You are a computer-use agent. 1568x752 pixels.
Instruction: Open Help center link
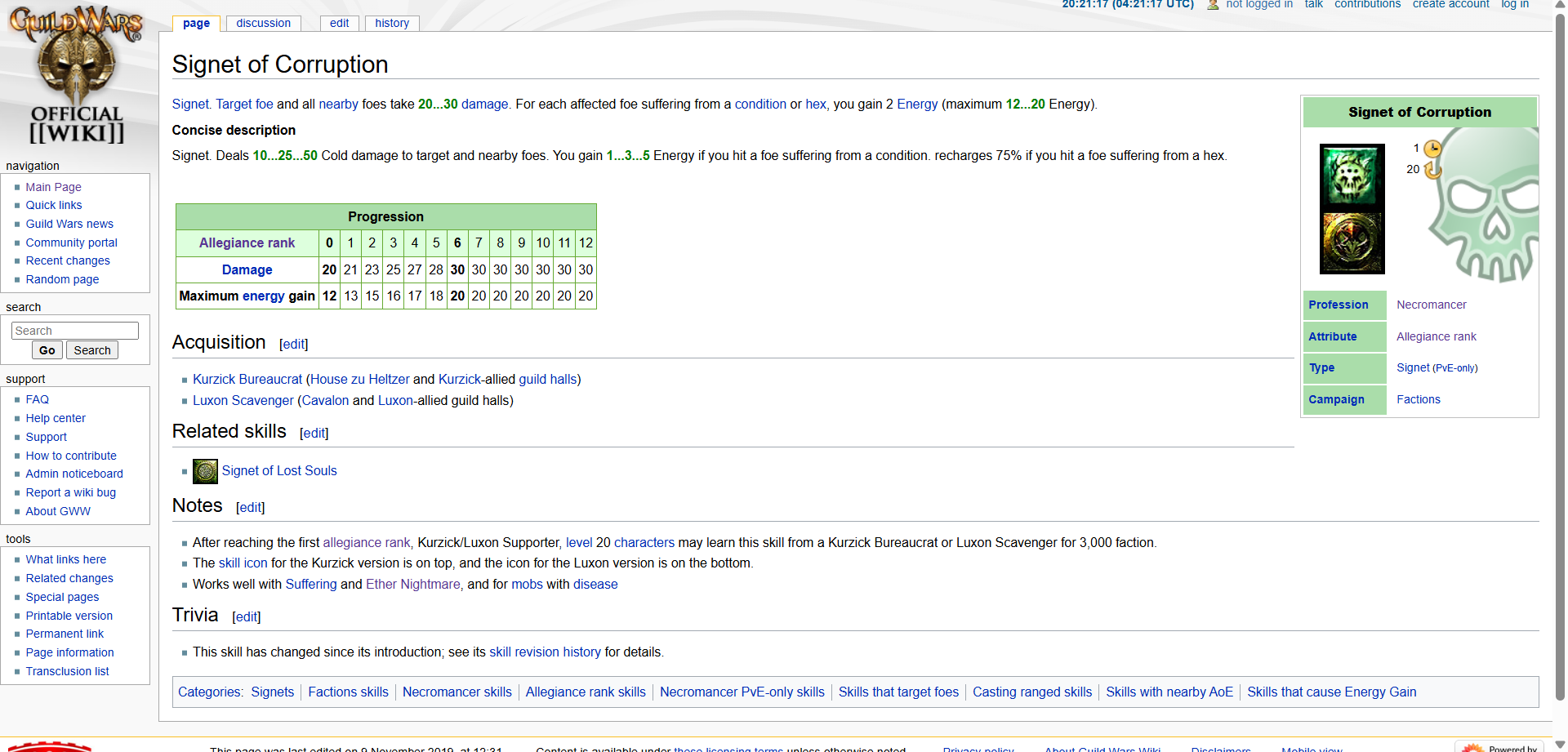click(x=56, y=418)
